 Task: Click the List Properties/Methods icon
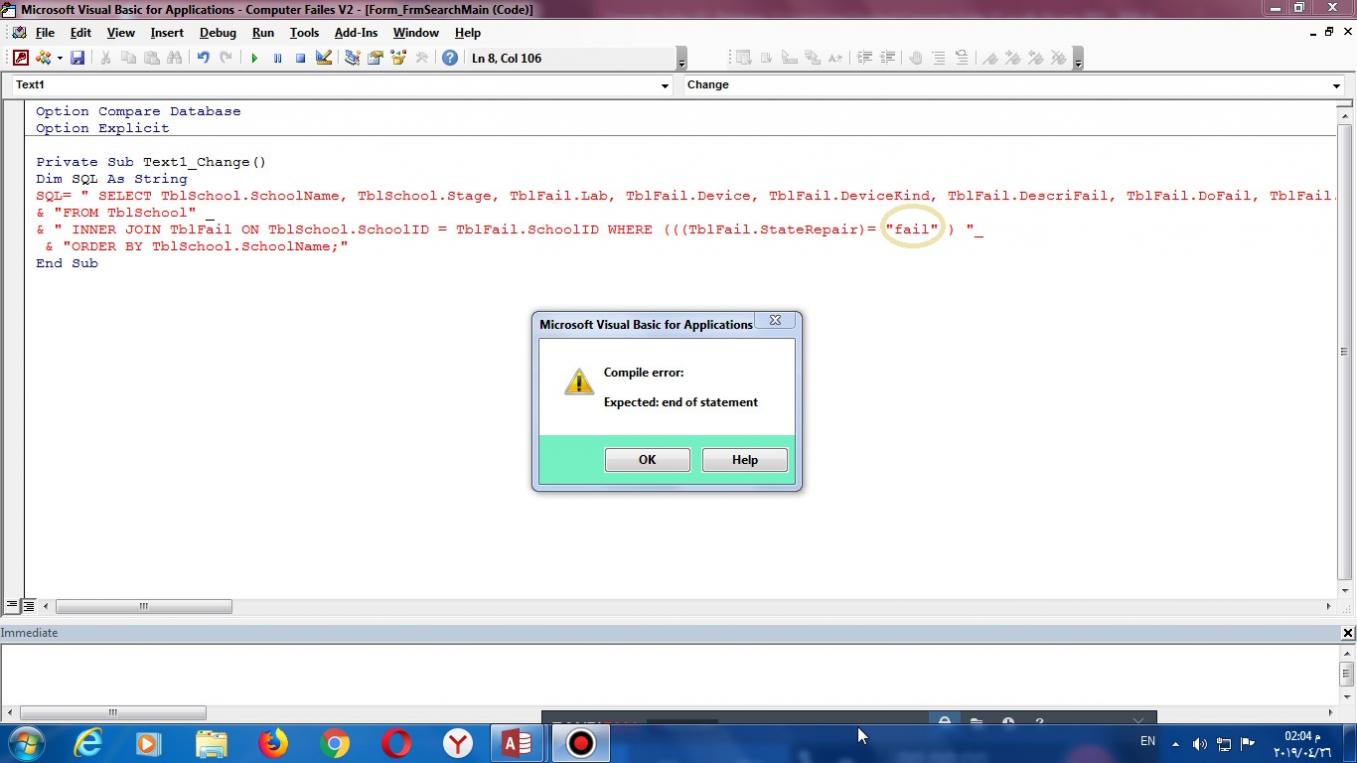pos(743,58)
